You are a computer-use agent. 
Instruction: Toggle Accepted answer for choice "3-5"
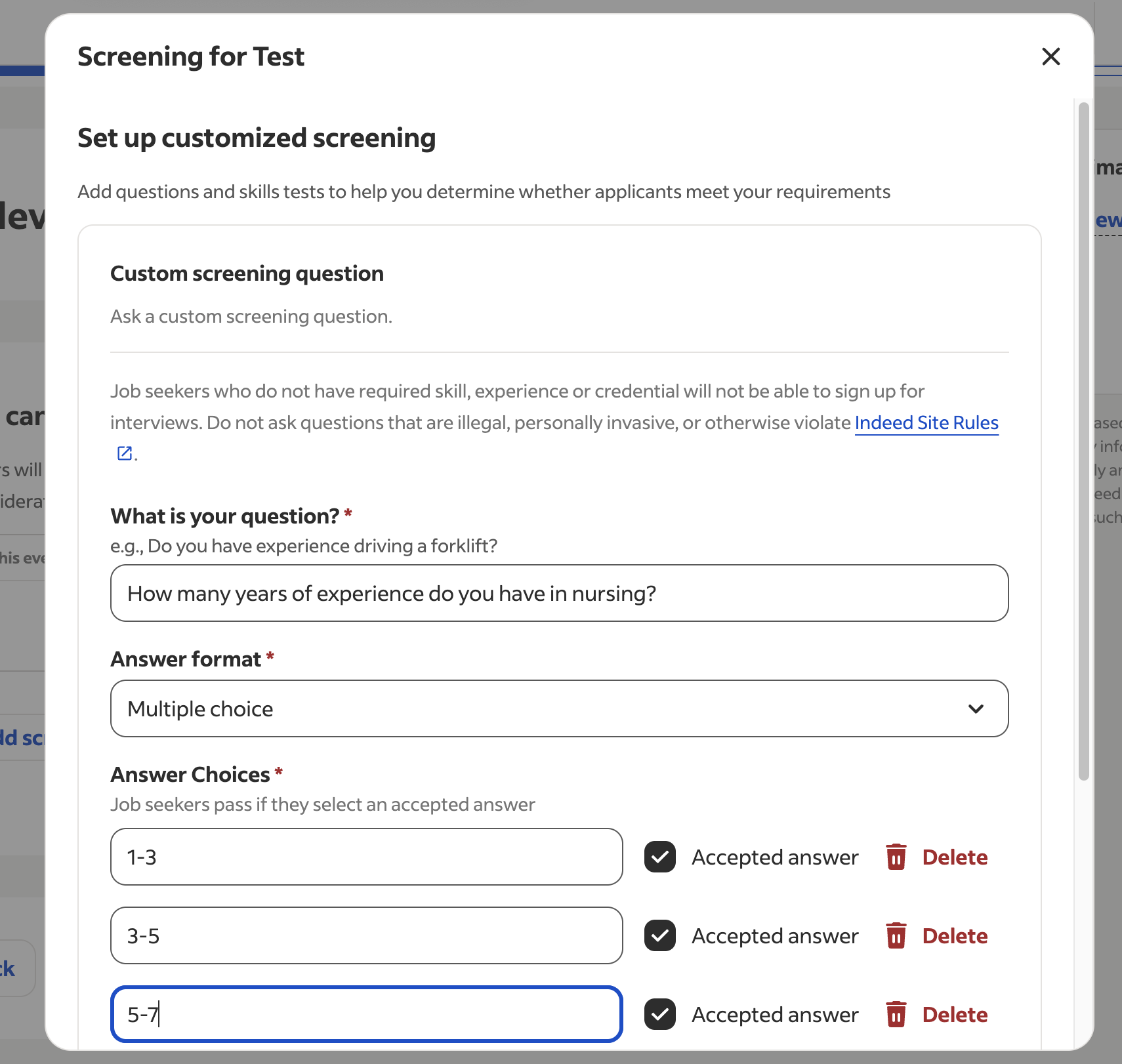click(660, 936)
